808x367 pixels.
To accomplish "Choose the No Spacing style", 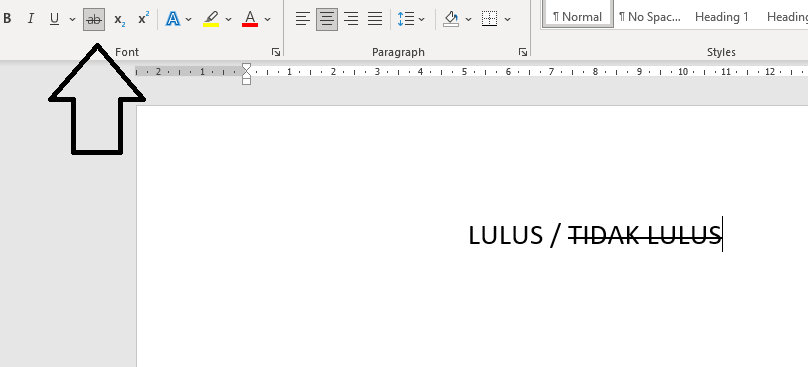I will (650, 17).
